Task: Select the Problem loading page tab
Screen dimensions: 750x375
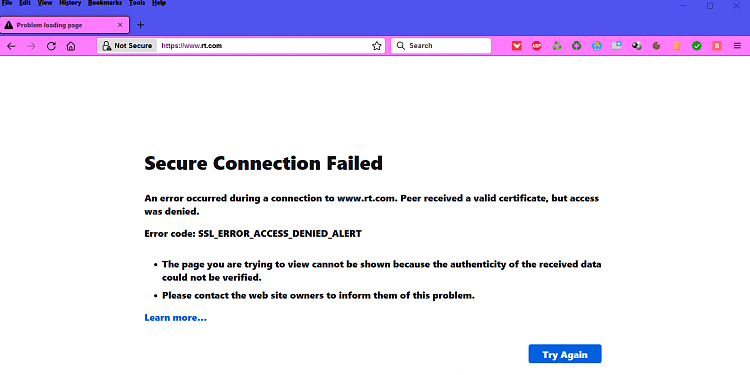Action: click(x=65, y=25)
